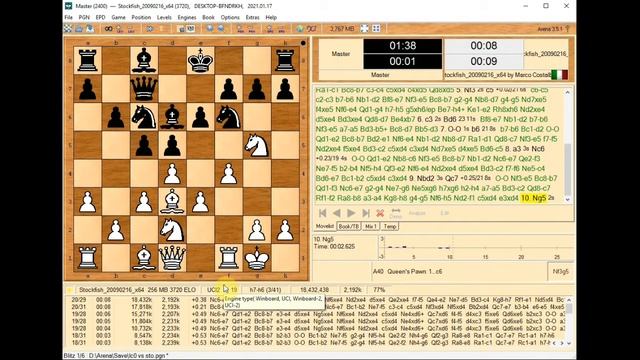Click the toolbar icon just left of the KB icon

pyautogui.click(x=181, y=29)
